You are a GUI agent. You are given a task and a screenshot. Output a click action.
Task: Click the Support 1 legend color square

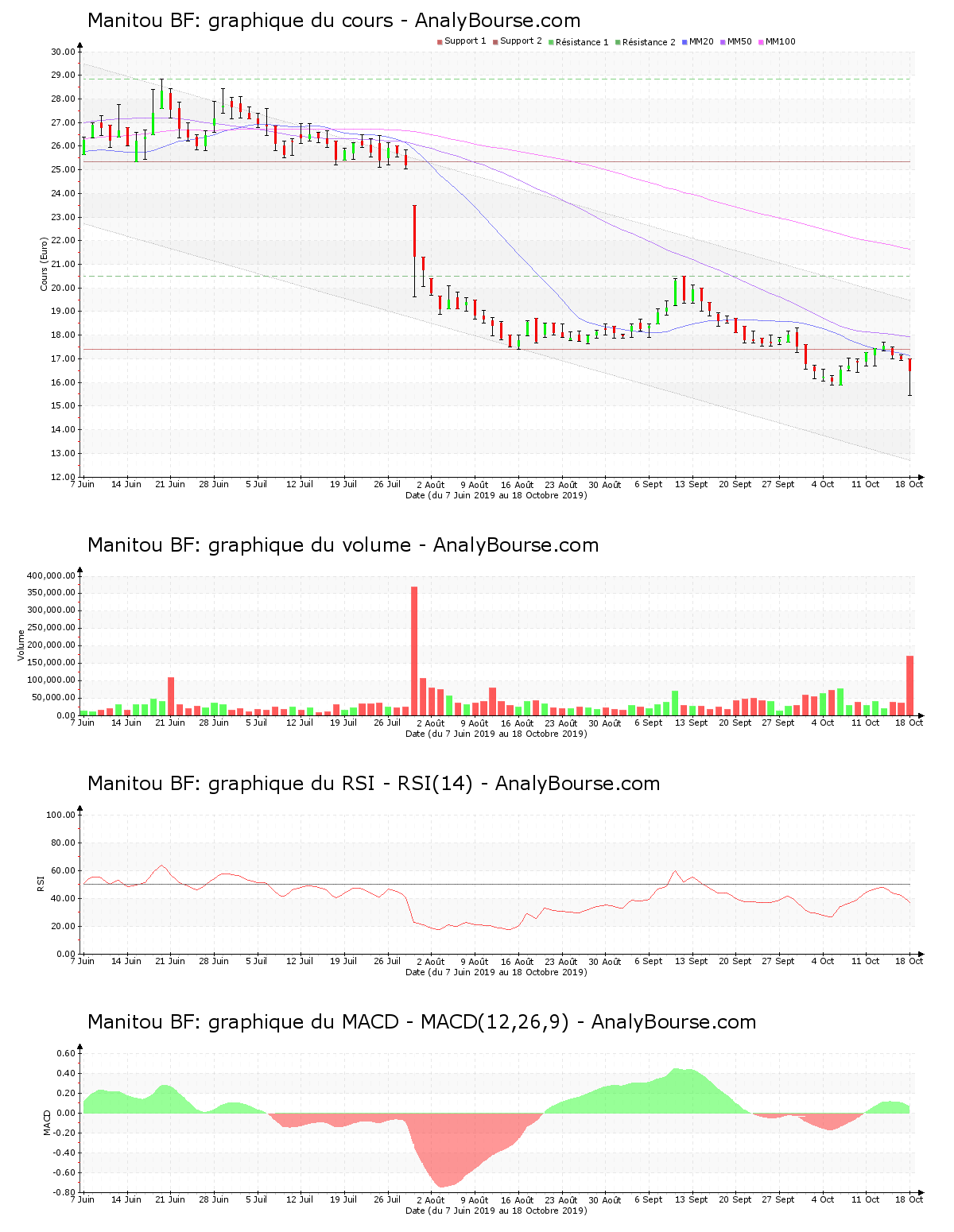tap(440, 42)
